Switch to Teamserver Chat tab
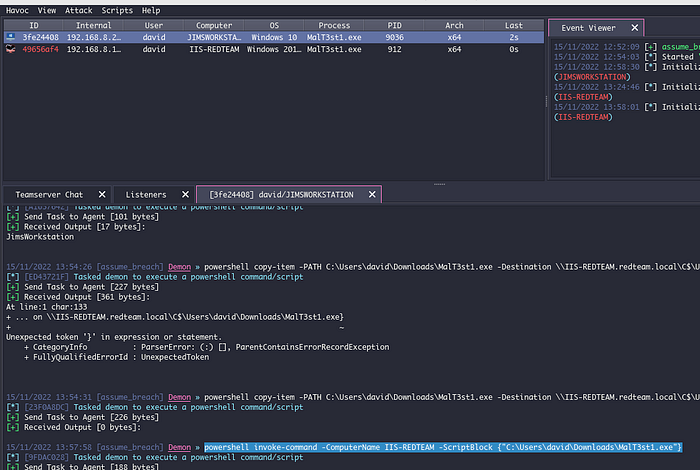Image resolution: width=700 pixels, height=470 pixels. click(49, 195)
